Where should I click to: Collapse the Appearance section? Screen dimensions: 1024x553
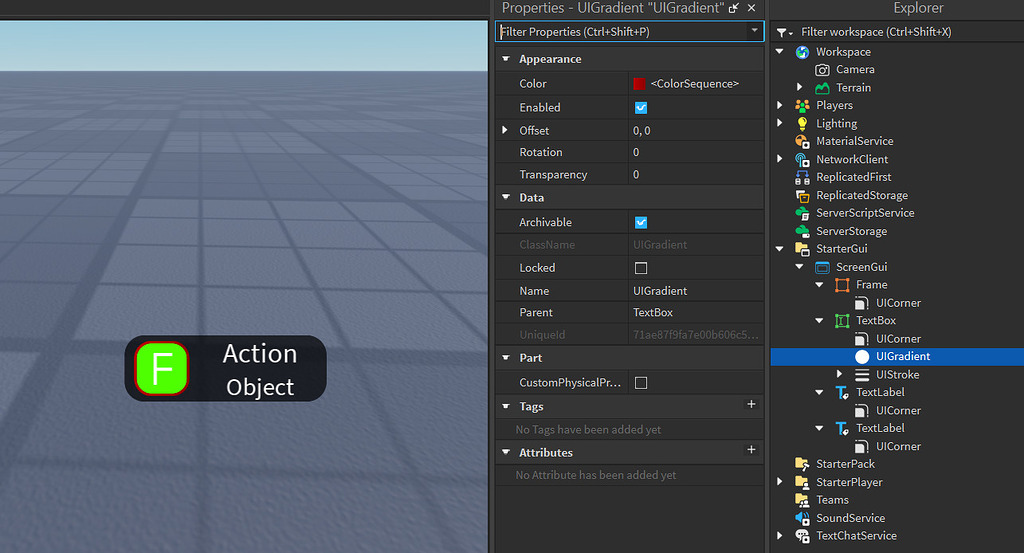pyautogui.click(x=505, y=59)
